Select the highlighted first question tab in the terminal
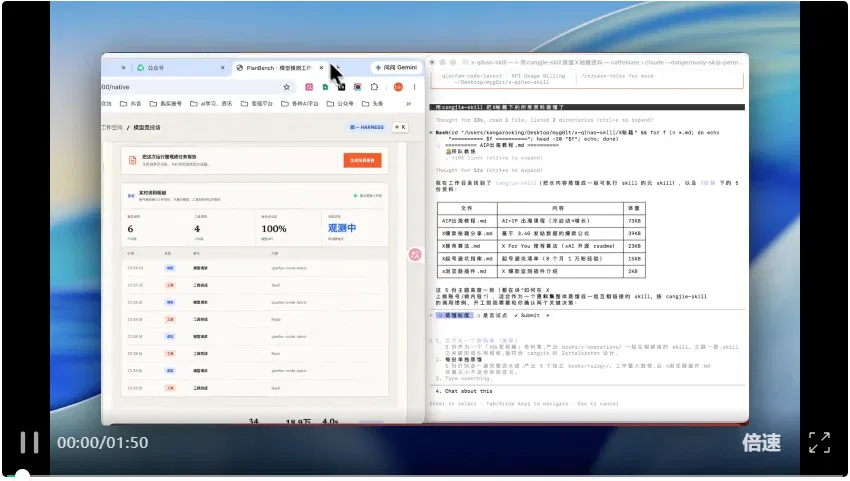The image size is (850, 481). 454,315
